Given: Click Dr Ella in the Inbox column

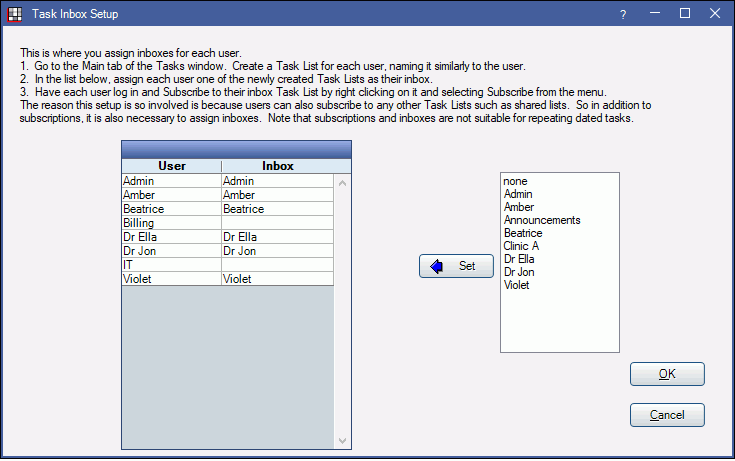Looking at the screenshot, I should (278, 237).
